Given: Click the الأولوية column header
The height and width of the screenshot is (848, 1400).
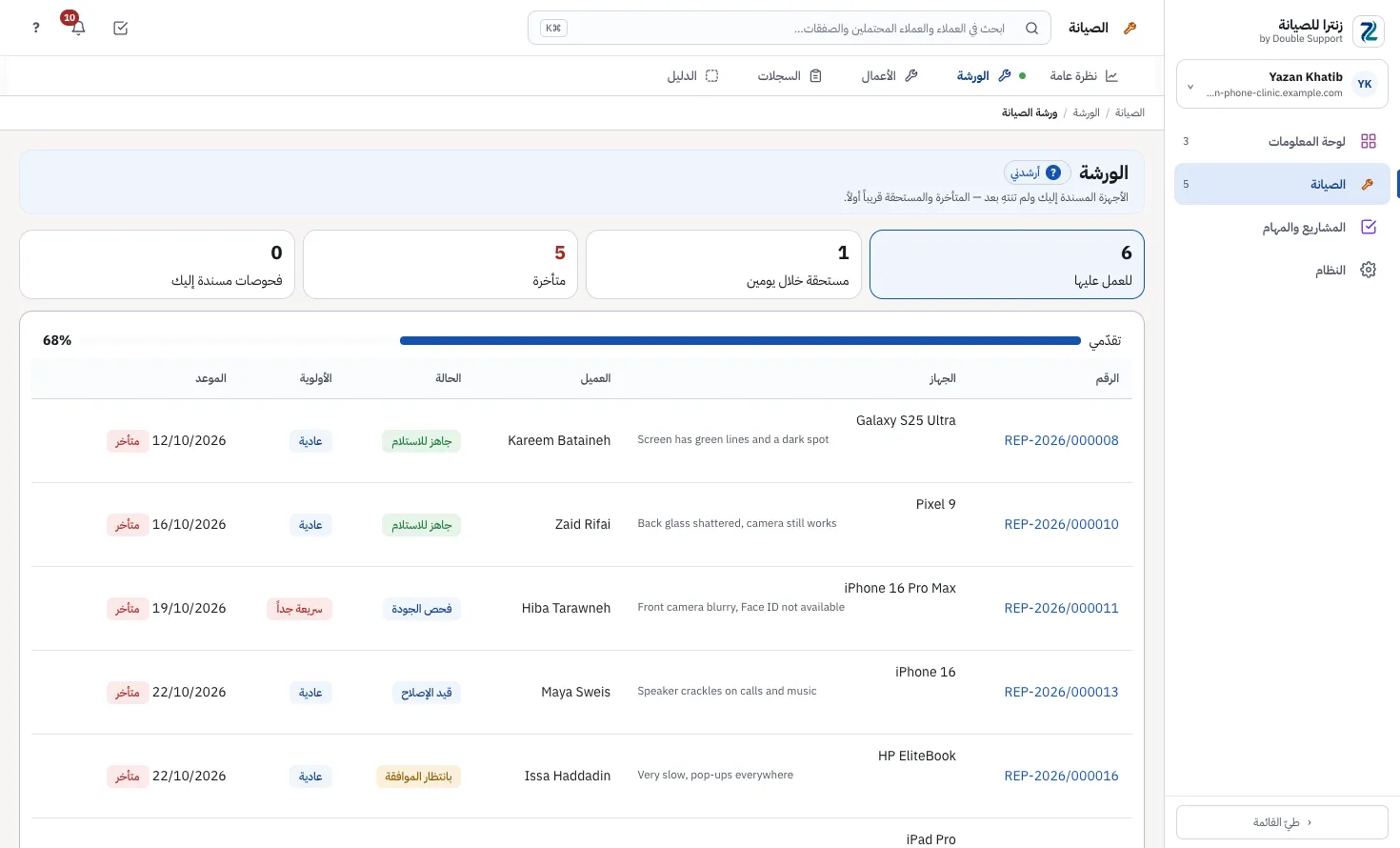Looking at the screenshot, I should pos(315,378).
